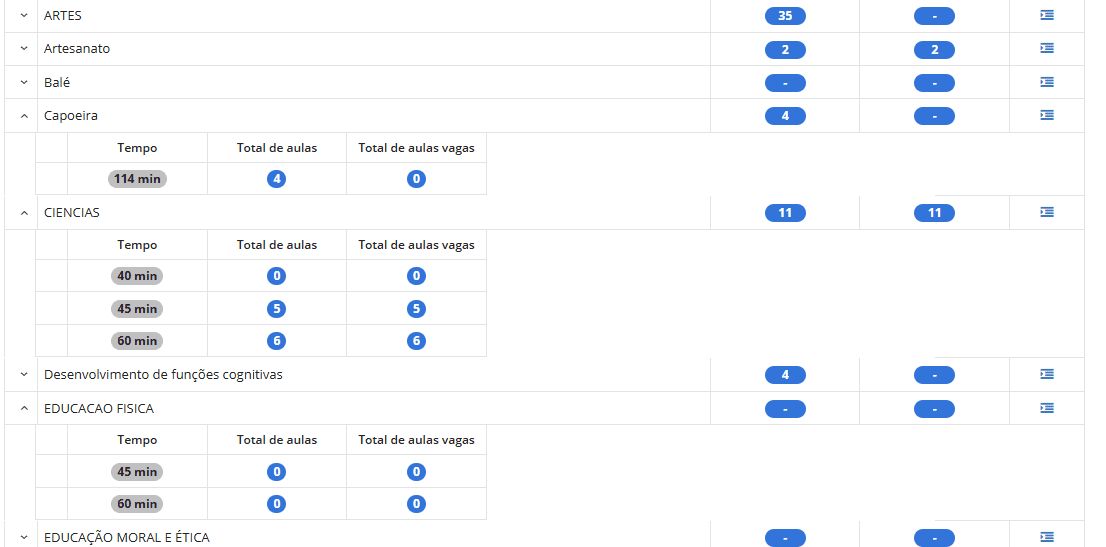The image size is (1106, 547).
Task: Expand the Artesanato row
Action: (x=24, y=49)
